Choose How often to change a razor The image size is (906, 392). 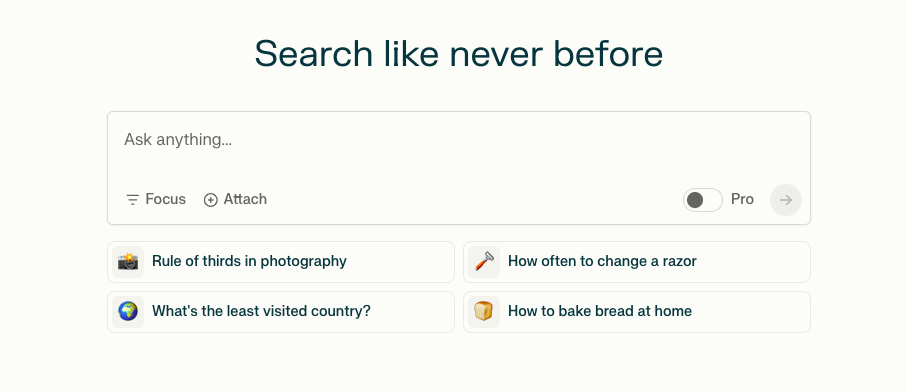[637, 262]
